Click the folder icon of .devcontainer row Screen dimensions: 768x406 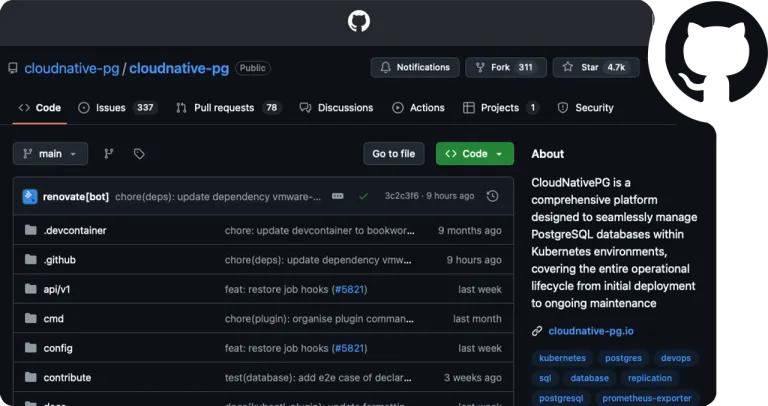tap(31, 230)
